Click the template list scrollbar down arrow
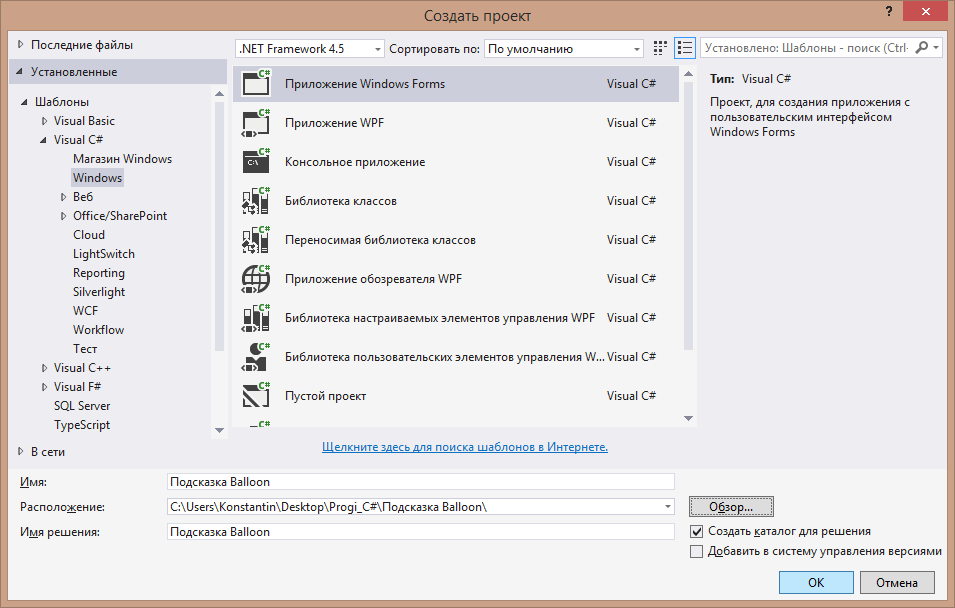This screenshot has width=955, height=608. 688,419
